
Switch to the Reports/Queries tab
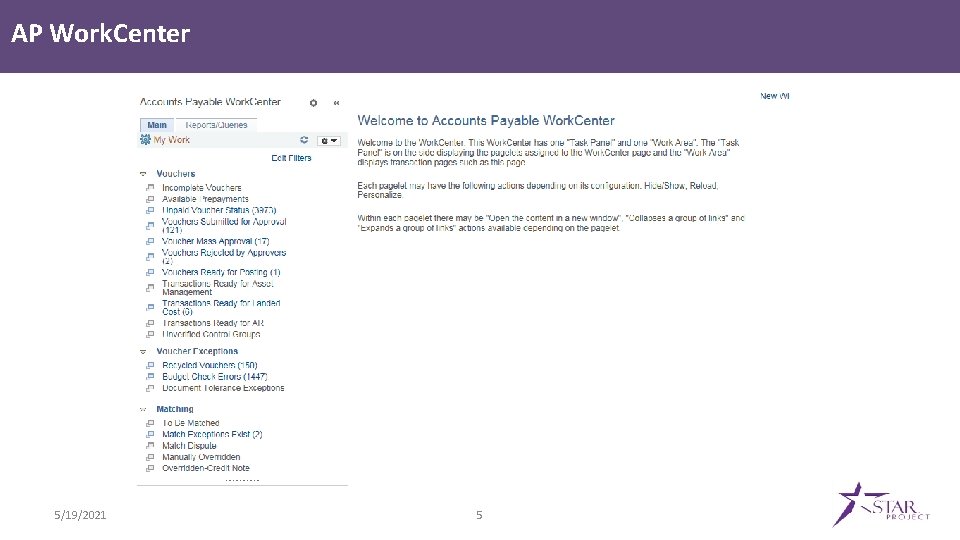coord(216,125)
